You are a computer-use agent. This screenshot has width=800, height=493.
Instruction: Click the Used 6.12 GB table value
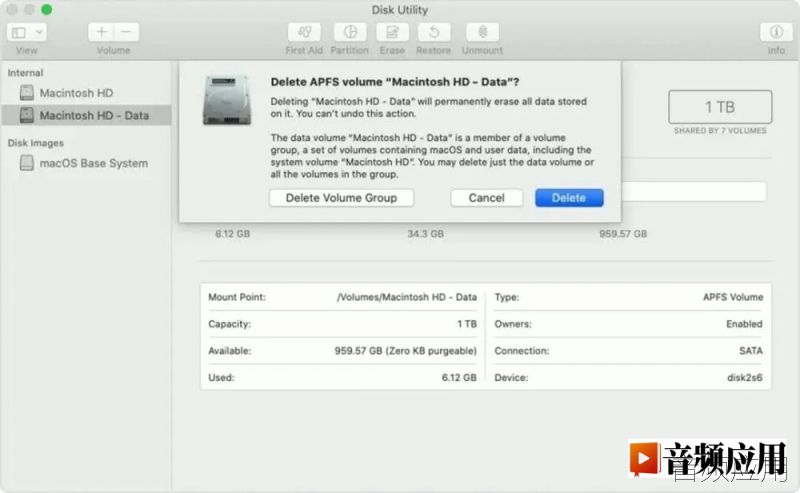coord(459,378)
